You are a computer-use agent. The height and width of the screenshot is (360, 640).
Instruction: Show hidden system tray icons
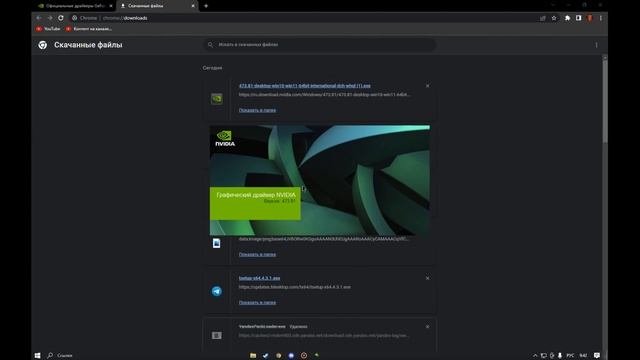[535, 356]
